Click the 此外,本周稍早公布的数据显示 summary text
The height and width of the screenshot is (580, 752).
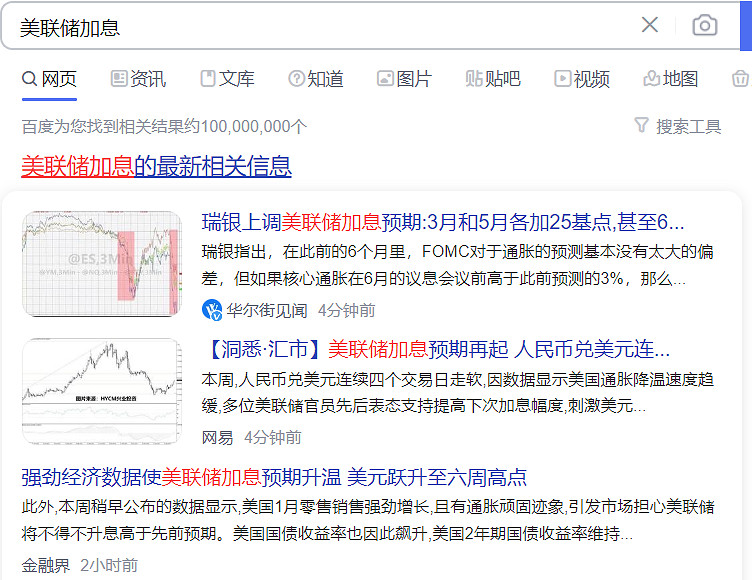(368, 520)
